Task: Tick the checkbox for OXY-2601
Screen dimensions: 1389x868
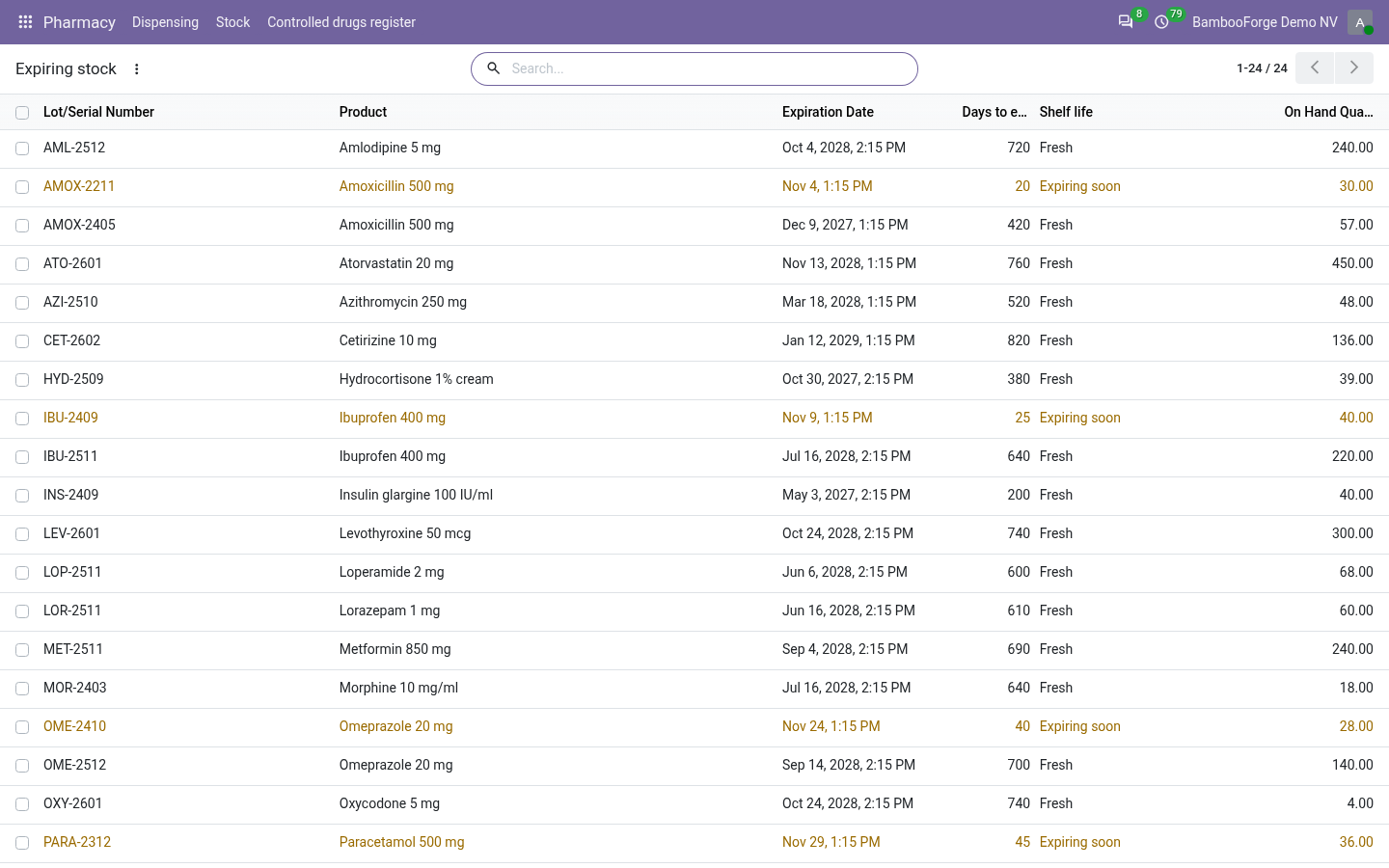Action: [22, 804]
